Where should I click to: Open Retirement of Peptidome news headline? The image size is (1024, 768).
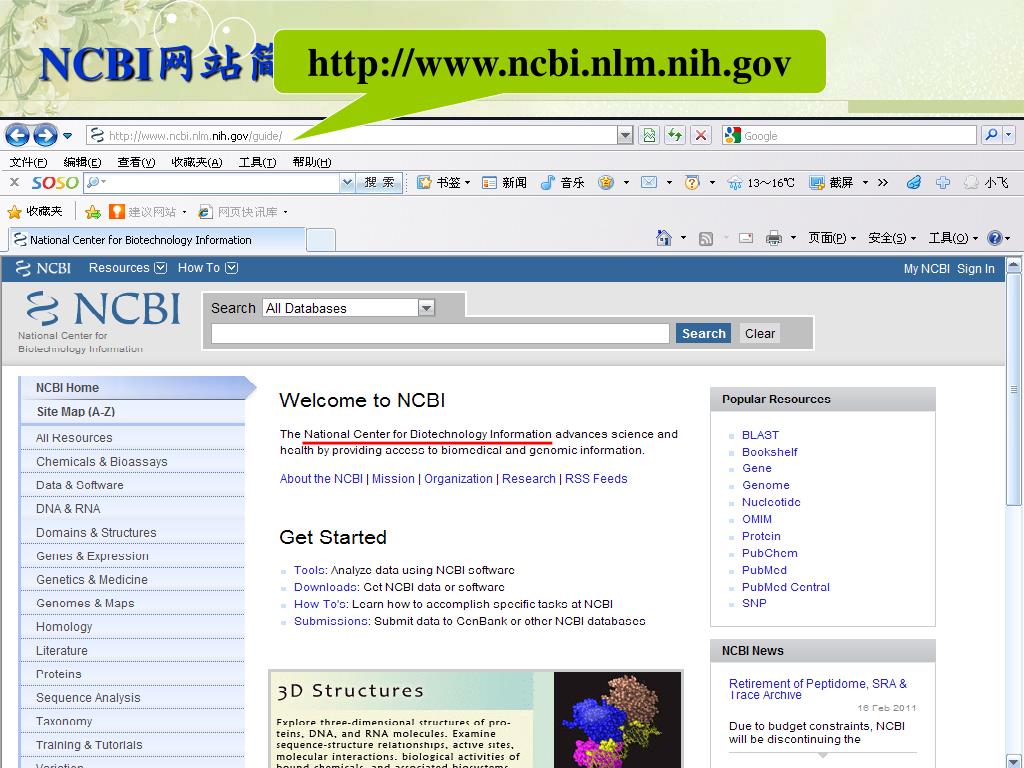point(818,689)
